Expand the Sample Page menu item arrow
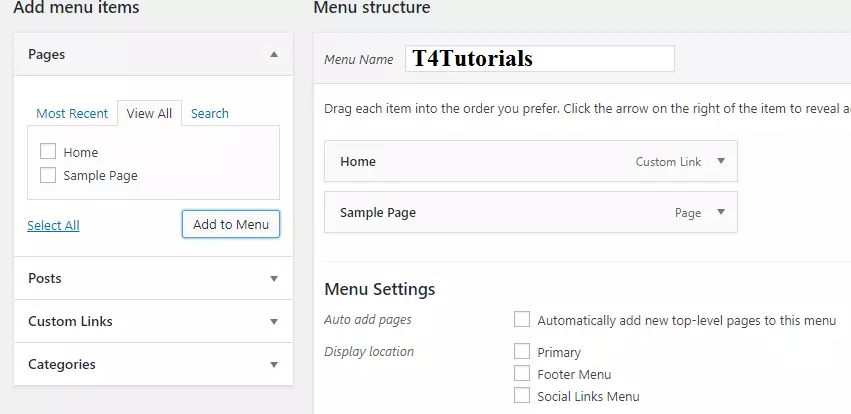Screen dimensions: 851x414 [721, 212]
